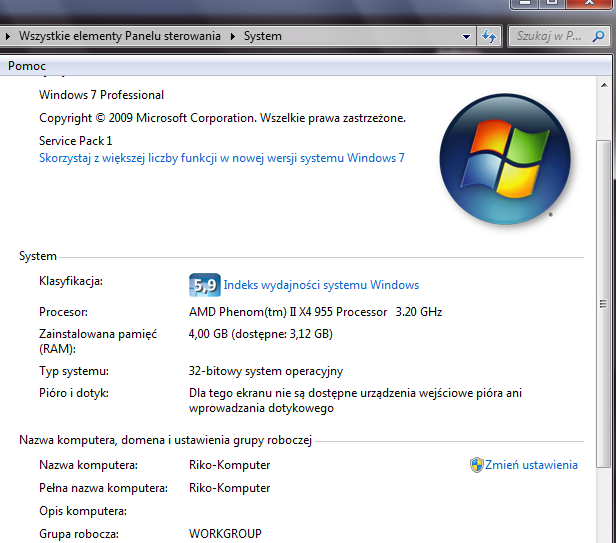Click the Typ systemu: label
Viewport: 616px width, 543px height.
[x=74, y=371]
